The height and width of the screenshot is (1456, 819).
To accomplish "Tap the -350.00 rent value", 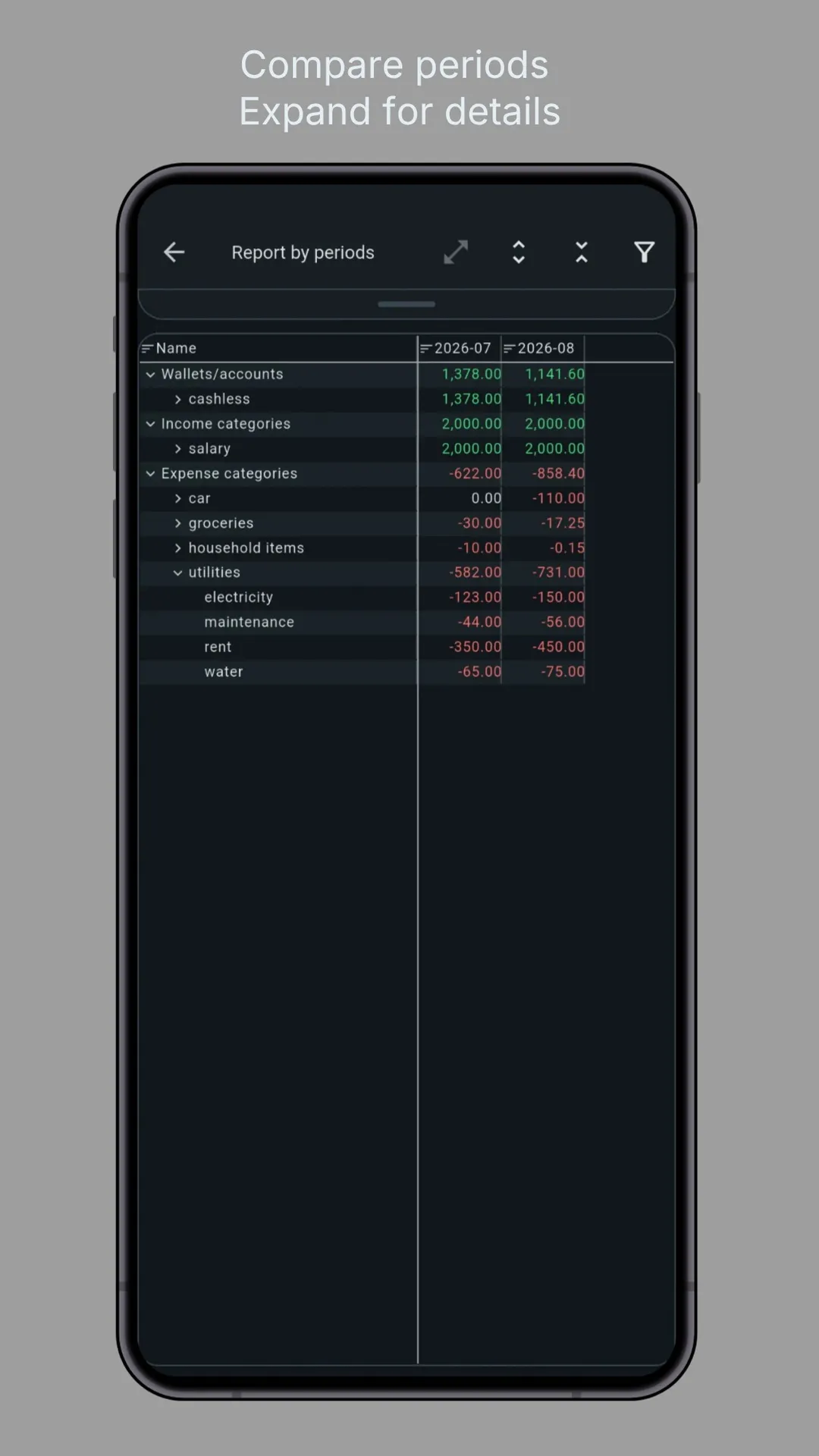I will [475, 647].
